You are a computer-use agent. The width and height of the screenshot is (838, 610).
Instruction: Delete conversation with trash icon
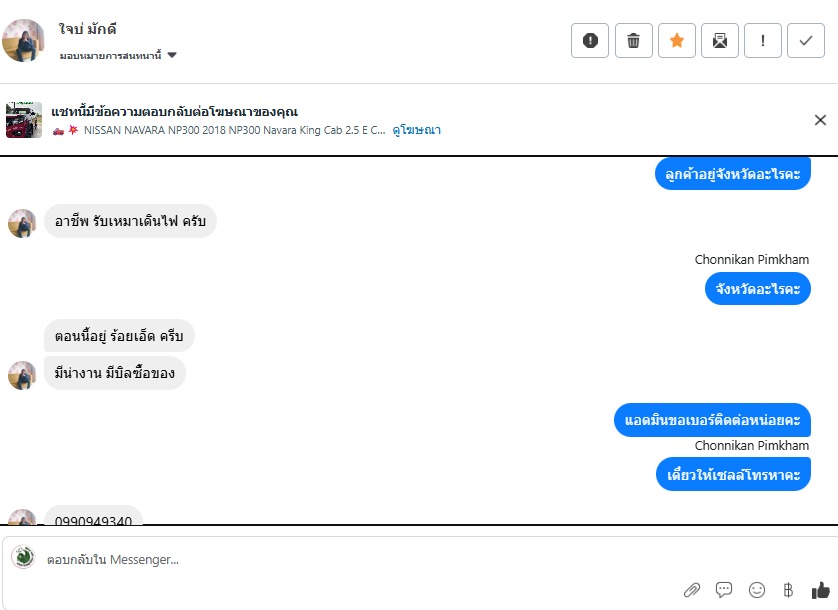point(633,41)
